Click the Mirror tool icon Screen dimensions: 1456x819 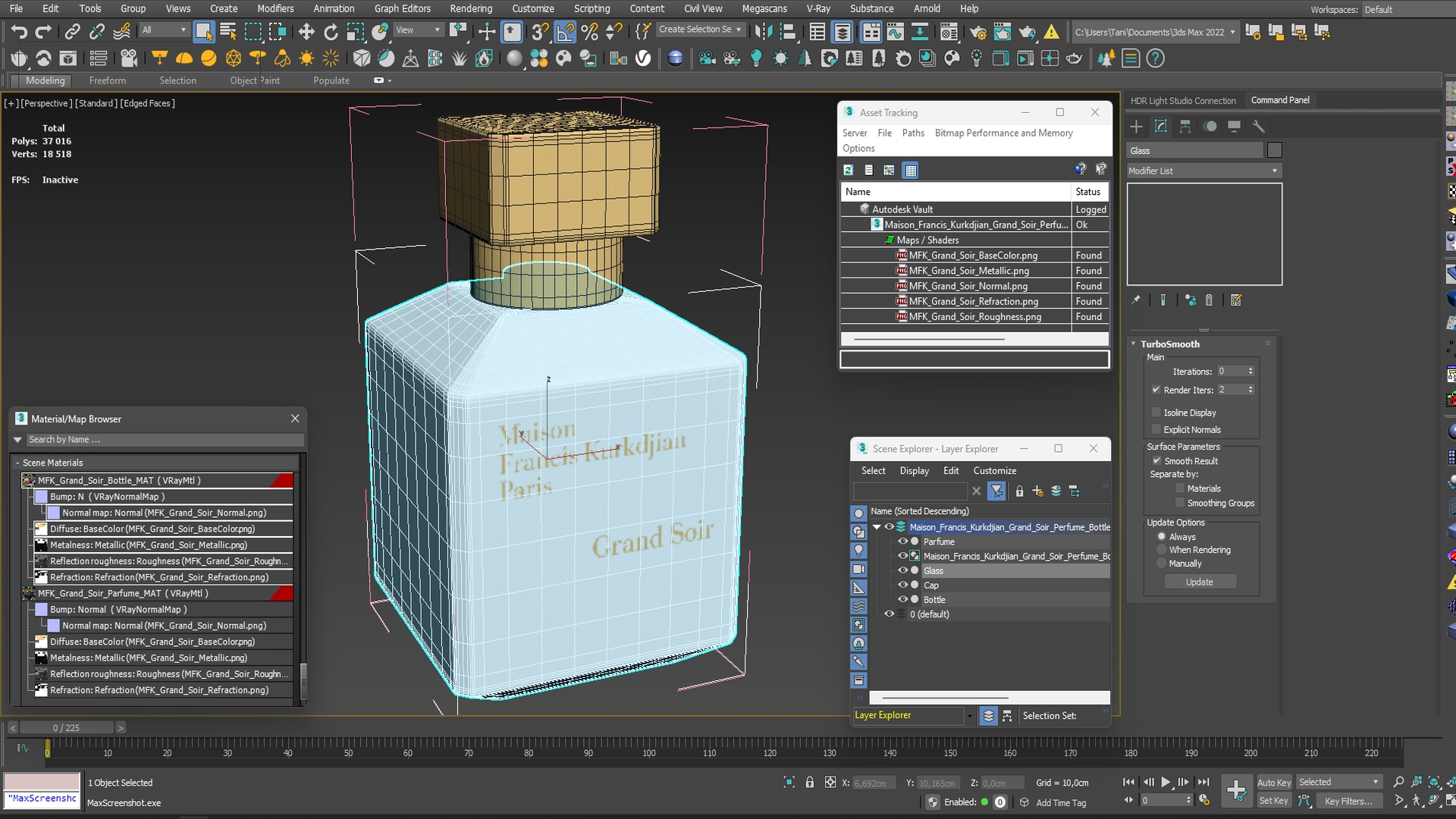[x=764, y=32]
